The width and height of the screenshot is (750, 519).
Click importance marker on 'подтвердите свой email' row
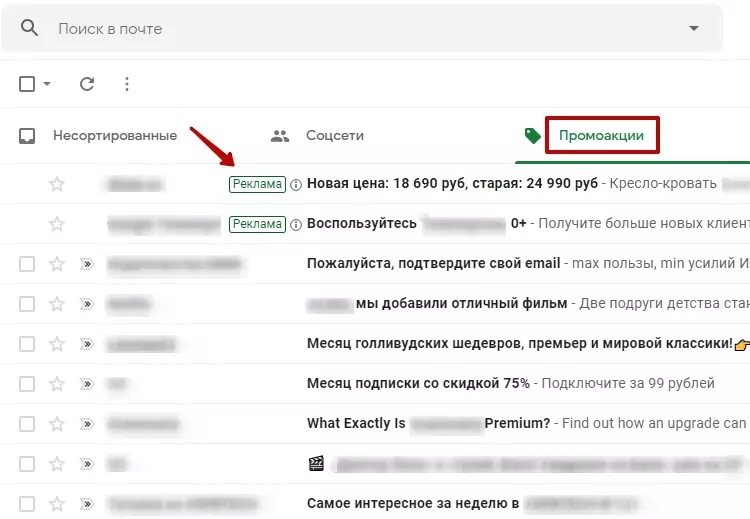click(x=87, y=264)
